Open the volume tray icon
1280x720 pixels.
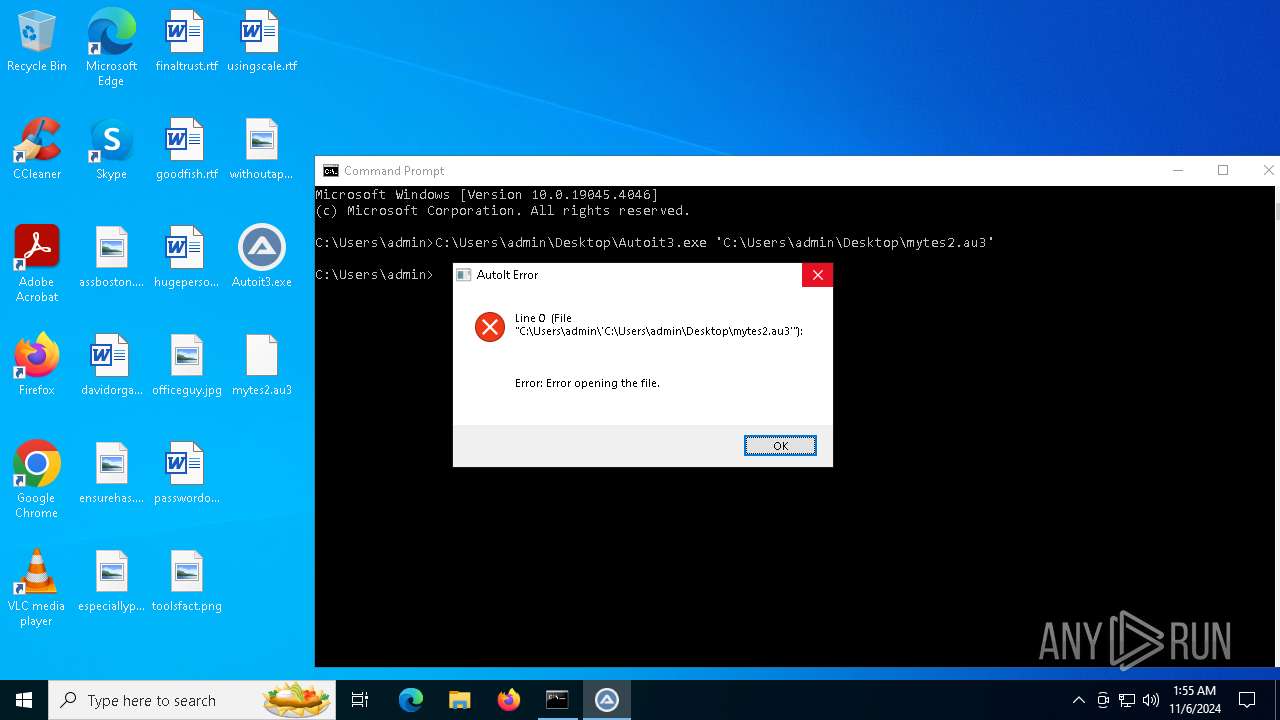[1151, 700]
